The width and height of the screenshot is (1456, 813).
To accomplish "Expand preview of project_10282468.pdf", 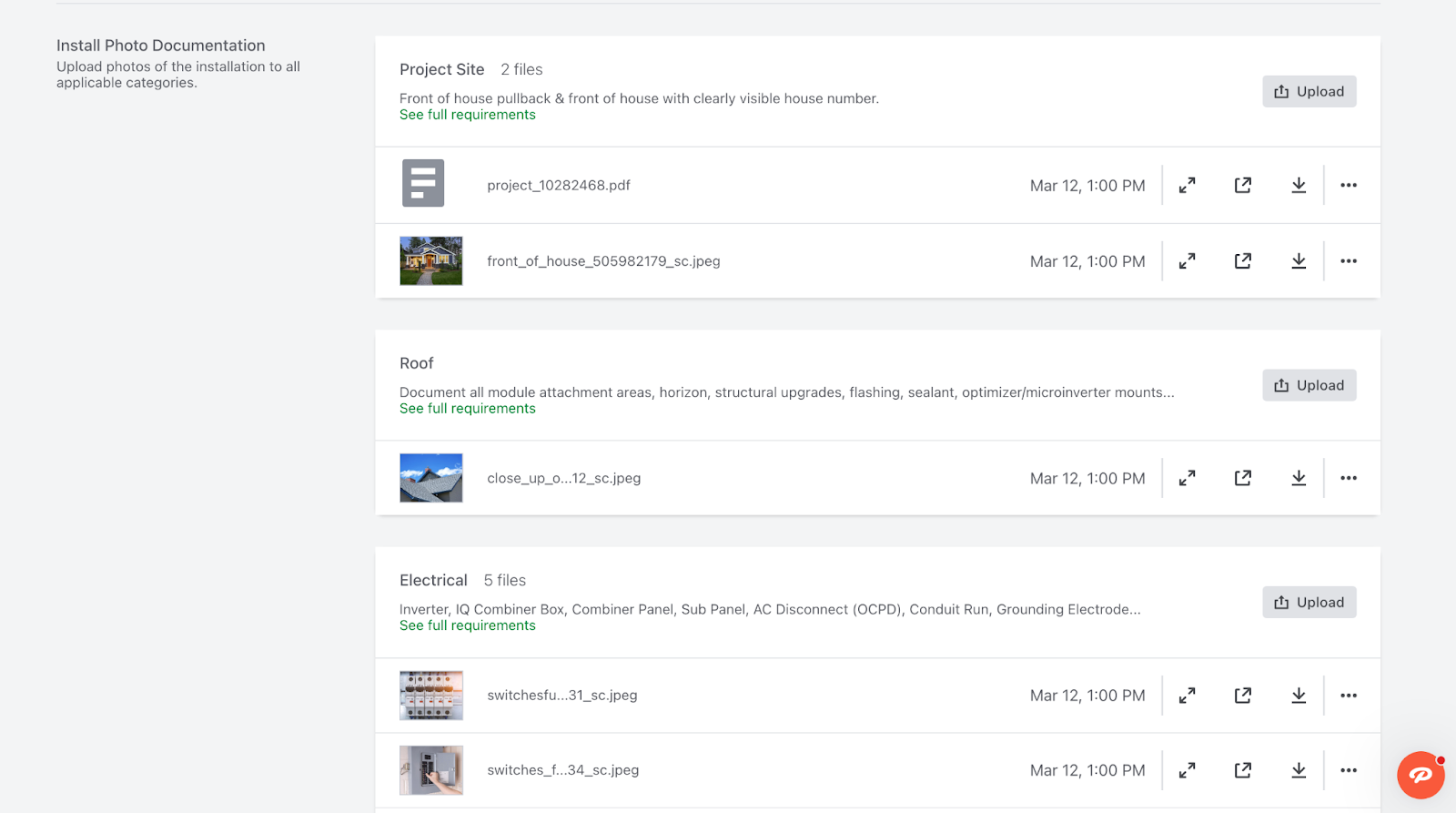I will 1187,186.
